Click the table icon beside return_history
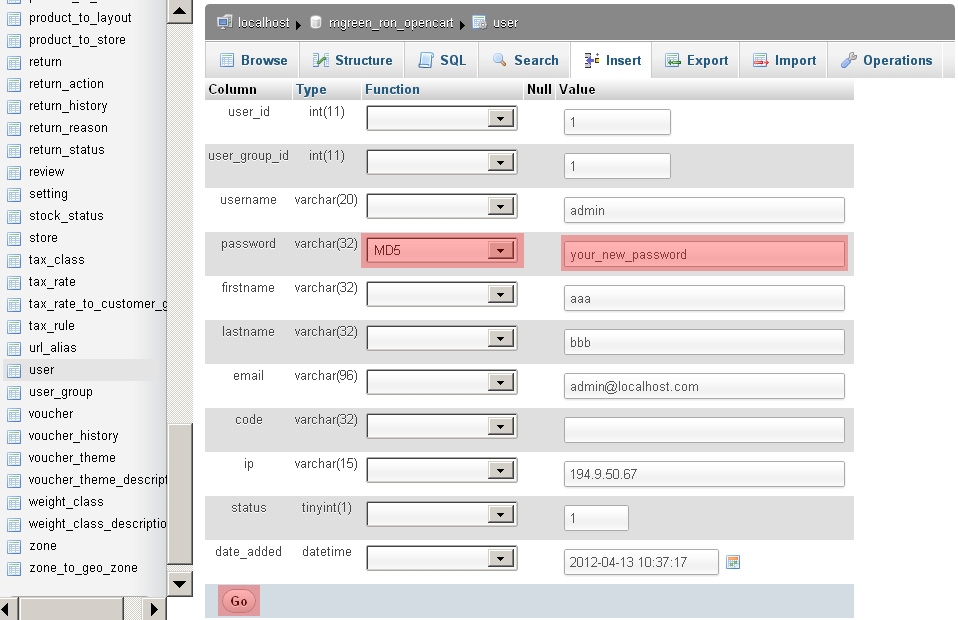This screenshot has width=958, height=620. pos(14,106)
